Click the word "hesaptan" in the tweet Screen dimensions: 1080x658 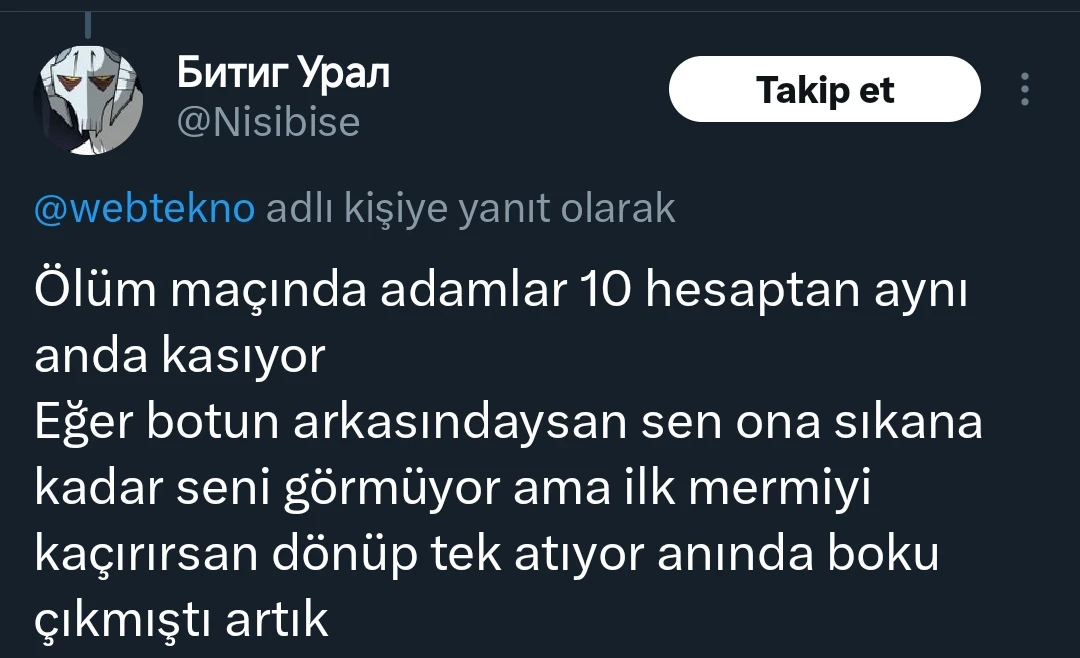[x=760, y=291]
